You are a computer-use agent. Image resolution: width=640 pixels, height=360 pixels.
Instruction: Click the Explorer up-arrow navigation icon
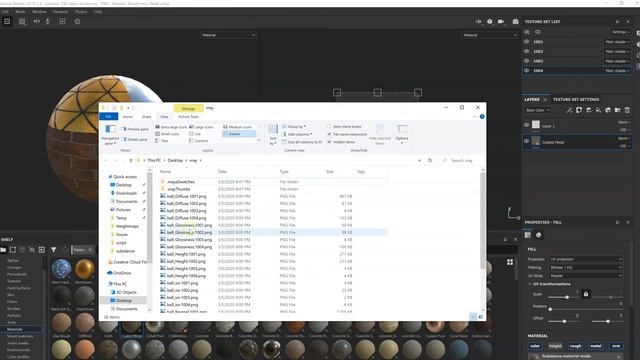131,160
